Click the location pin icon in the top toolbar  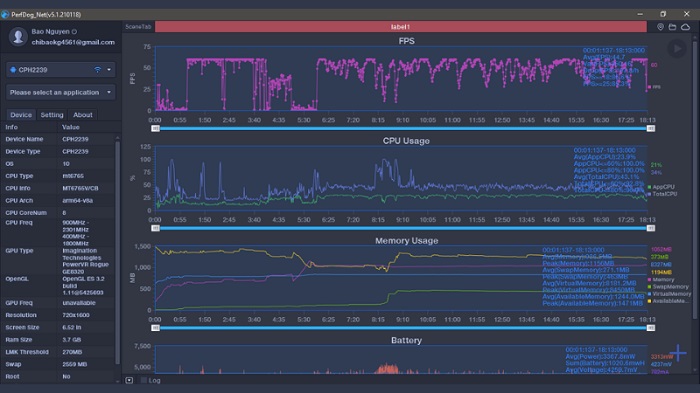point(660,27)
